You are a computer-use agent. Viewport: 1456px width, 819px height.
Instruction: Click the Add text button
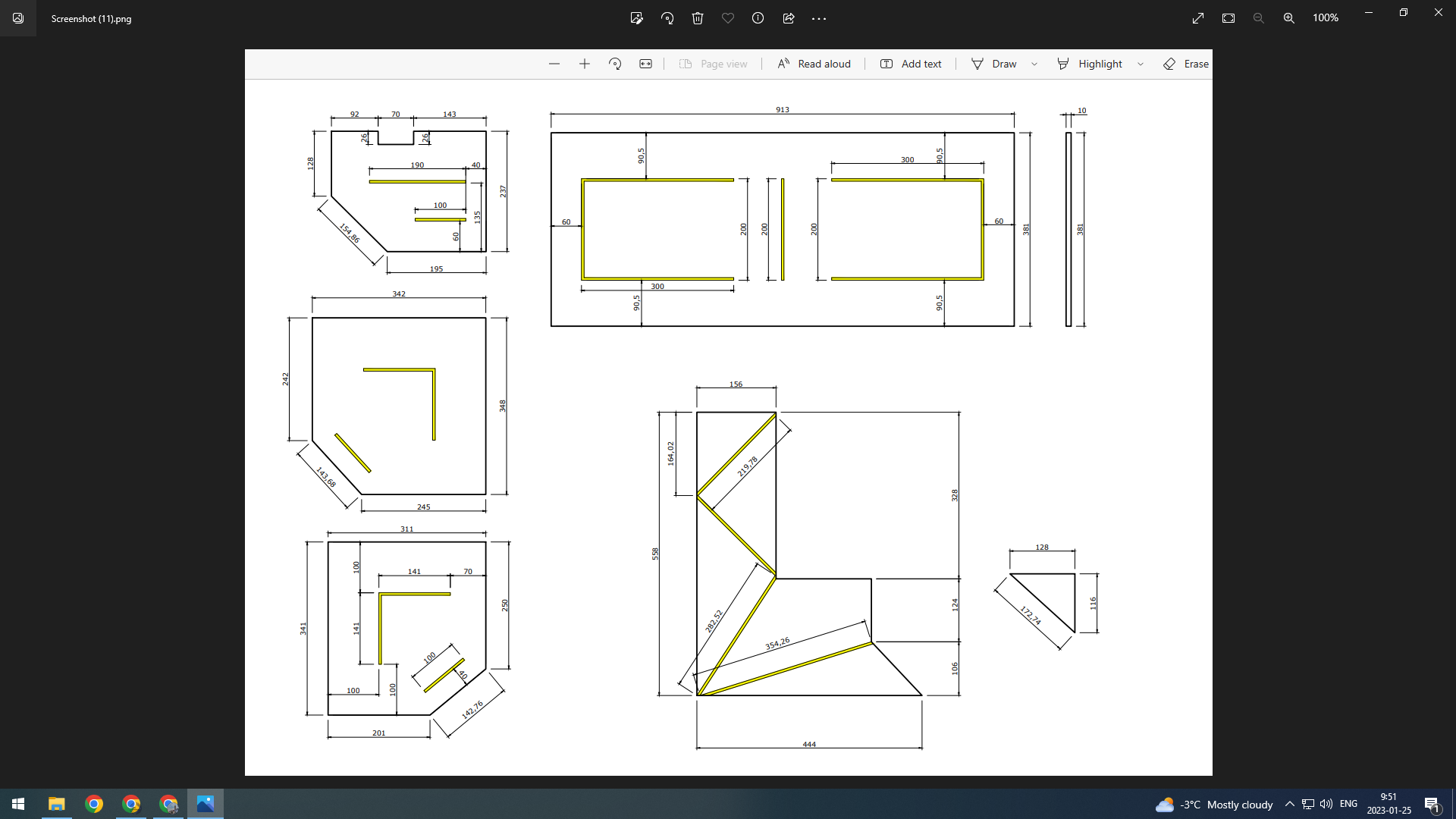click(x=911, y=64)
